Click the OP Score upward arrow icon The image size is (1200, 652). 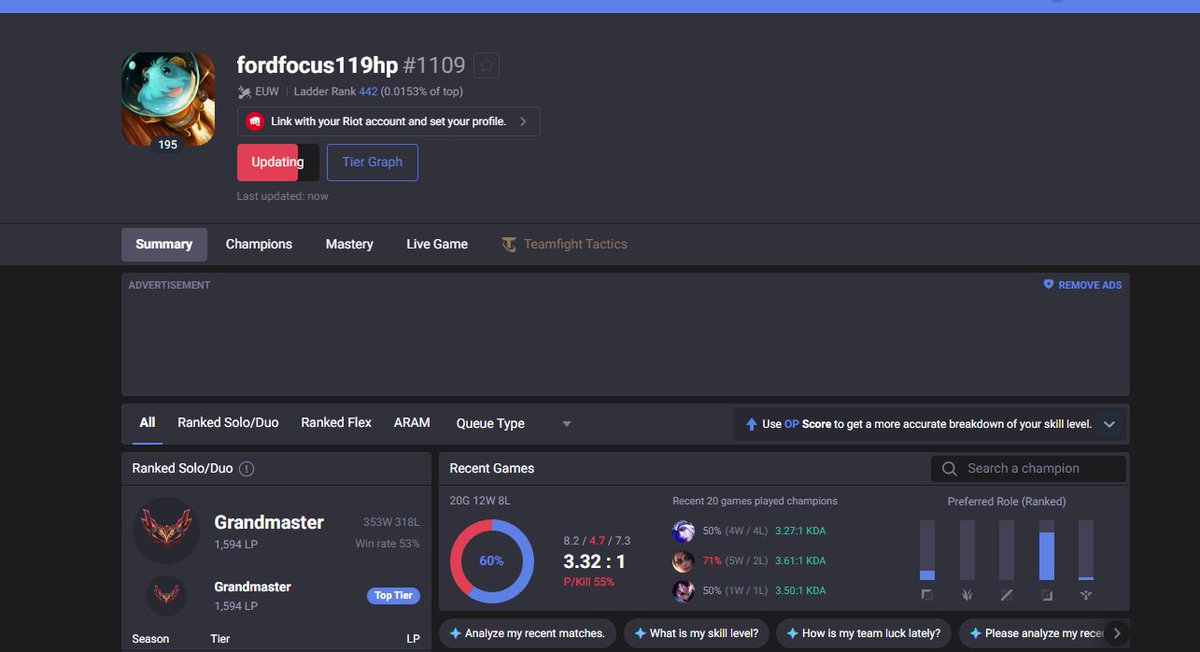tap(751, 424)
